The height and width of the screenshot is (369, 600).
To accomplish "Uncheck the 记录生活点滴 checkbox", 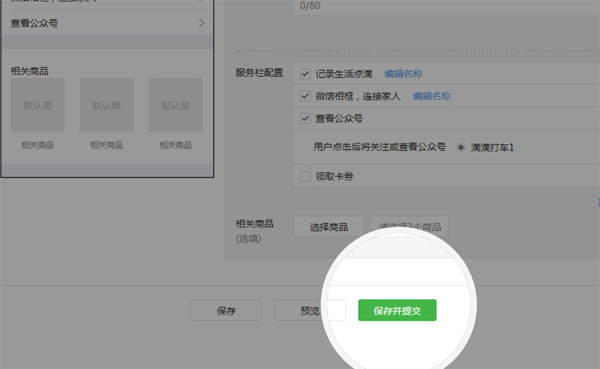I will (x=305, y=73).
